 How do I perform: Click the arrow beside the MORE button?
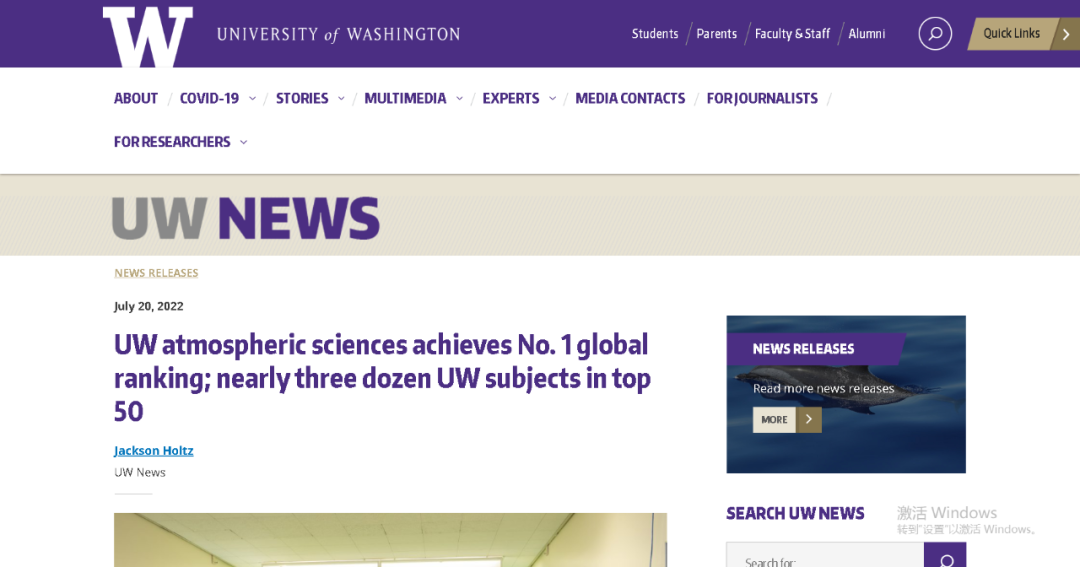click(809, 420)
